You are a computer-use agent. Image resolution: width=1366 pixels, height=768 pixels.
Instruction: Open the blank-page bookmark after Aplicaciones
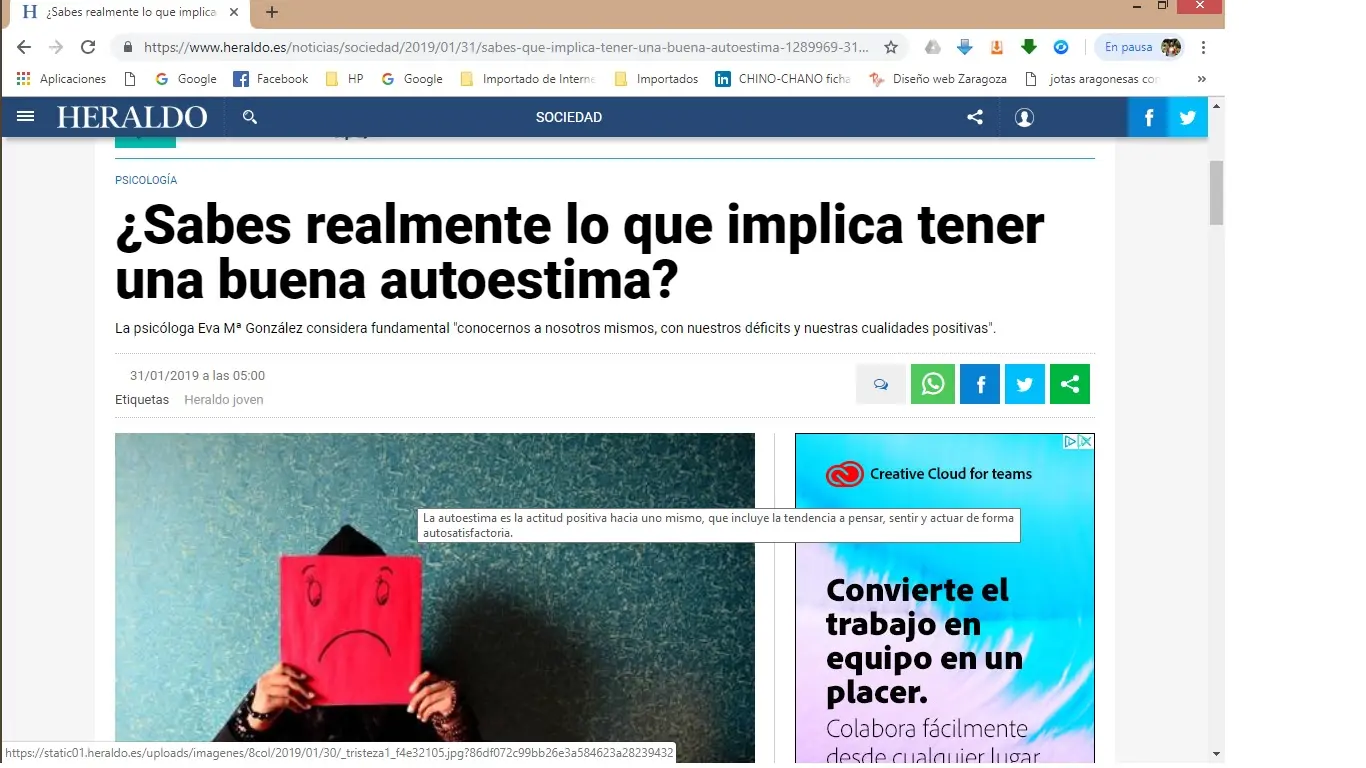click(x=130, y=79)
